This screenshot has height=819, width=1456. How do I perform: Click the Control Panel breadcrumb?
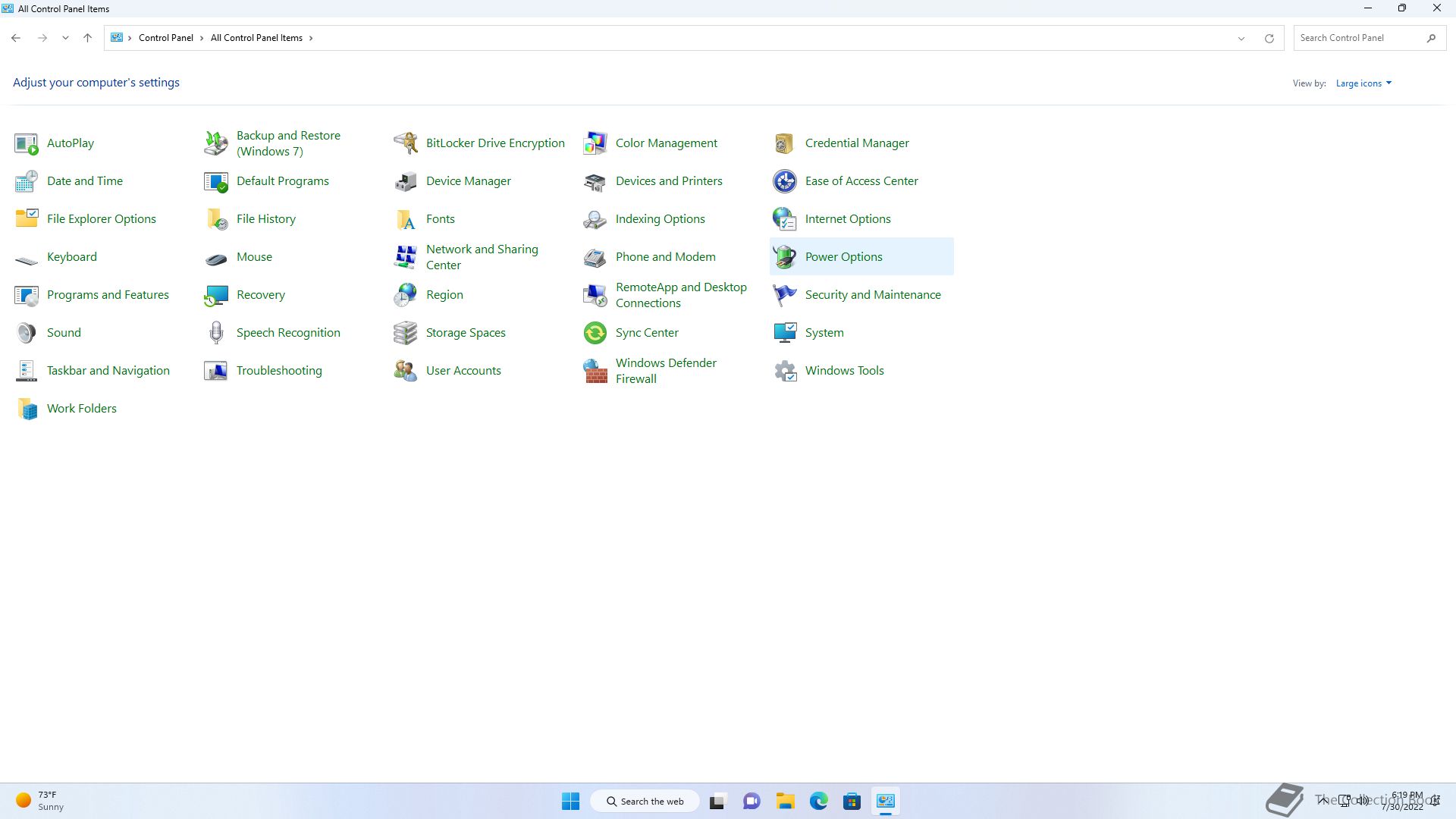pyautogui.click(x=166, y=38)
